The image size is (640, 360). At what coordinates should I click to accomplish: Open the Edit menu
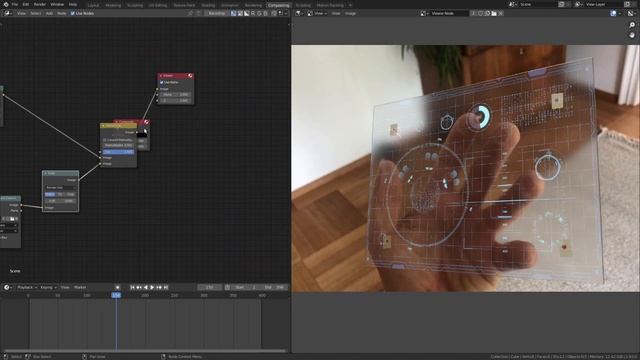coord(26,4)
